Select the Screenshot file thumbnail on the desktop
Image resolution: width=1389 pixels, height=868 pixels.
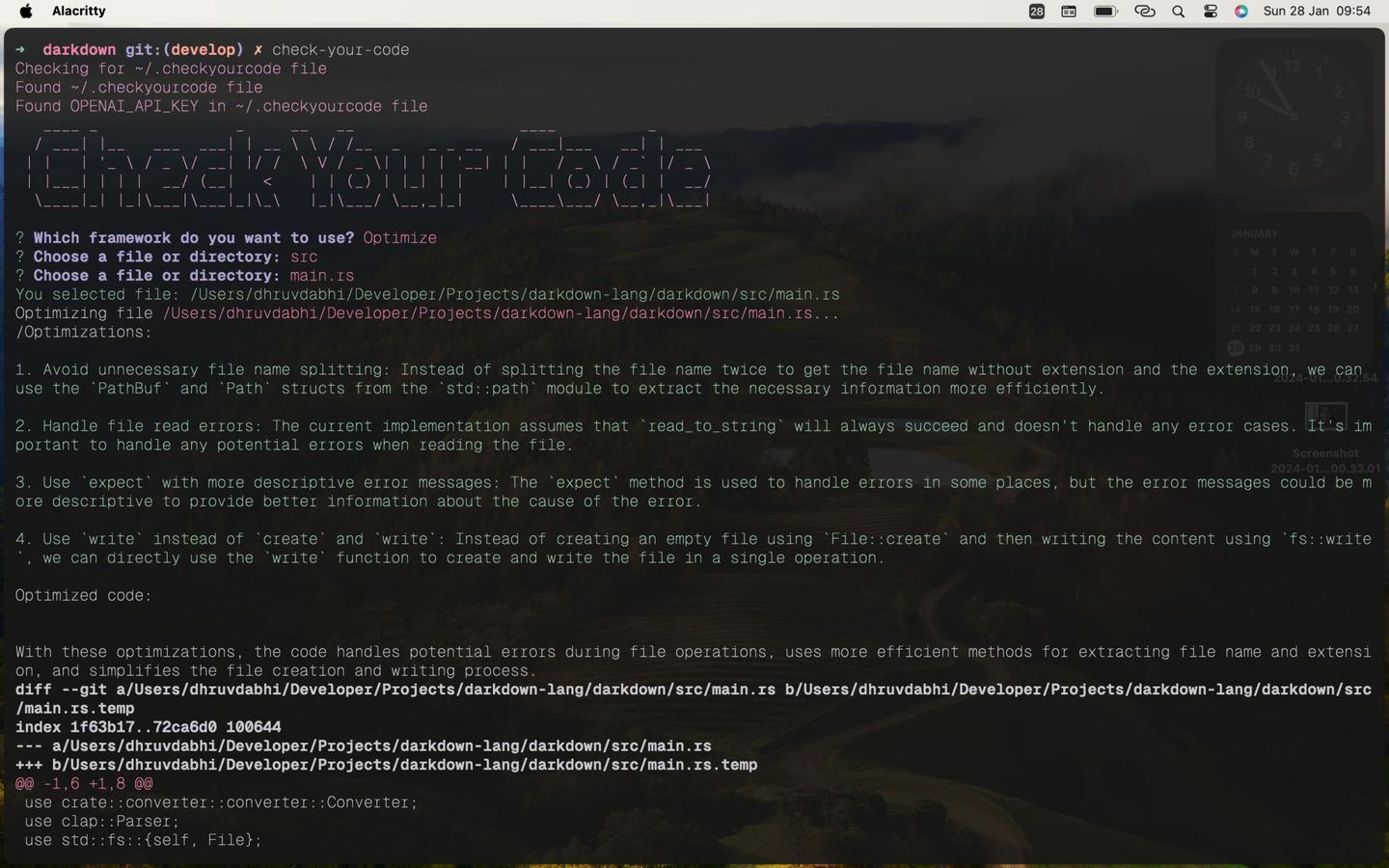[1326, 417]
